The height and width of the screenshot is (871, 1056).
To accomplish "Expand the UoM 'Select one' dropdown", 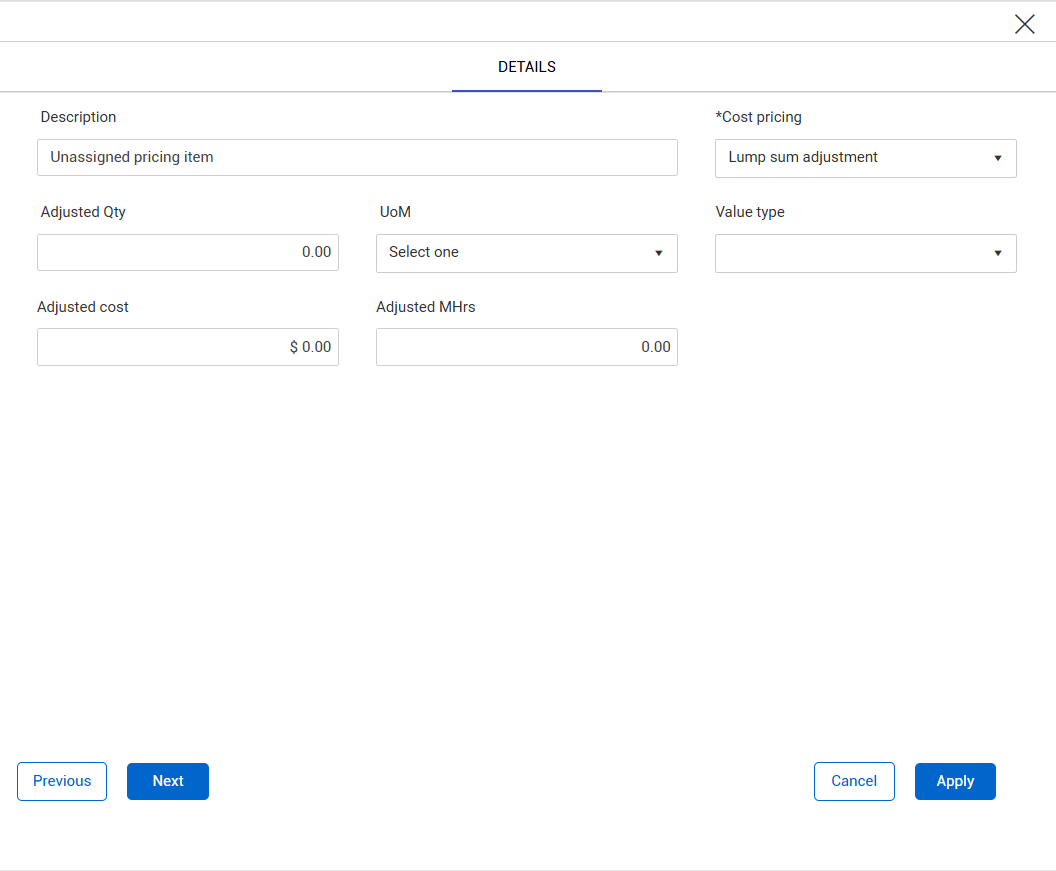I will coord(526,253).
